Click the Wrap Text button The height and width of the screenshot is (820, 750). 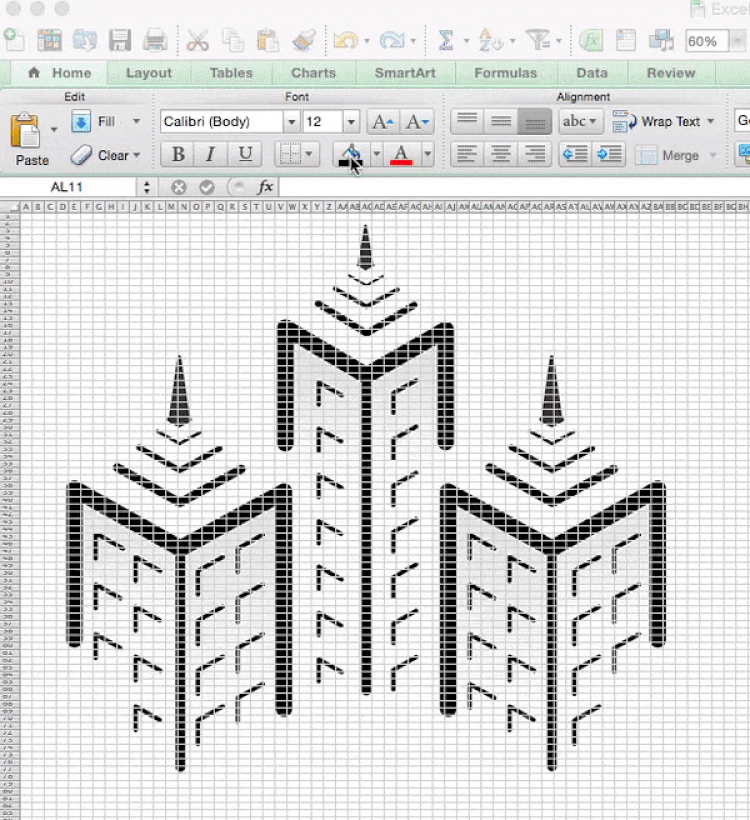pos(659,122)
